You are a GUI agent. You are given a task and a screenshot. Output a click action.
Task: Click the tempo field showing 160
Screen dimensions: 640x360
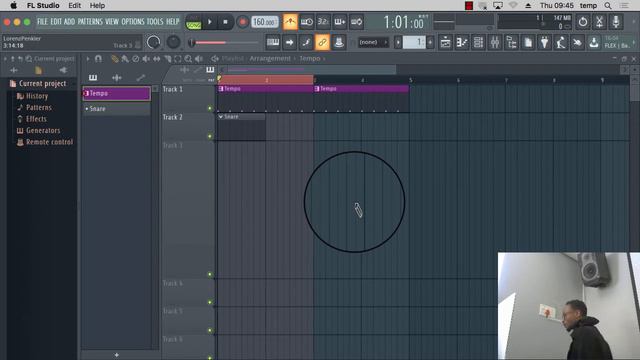click(x=264, y=22)
